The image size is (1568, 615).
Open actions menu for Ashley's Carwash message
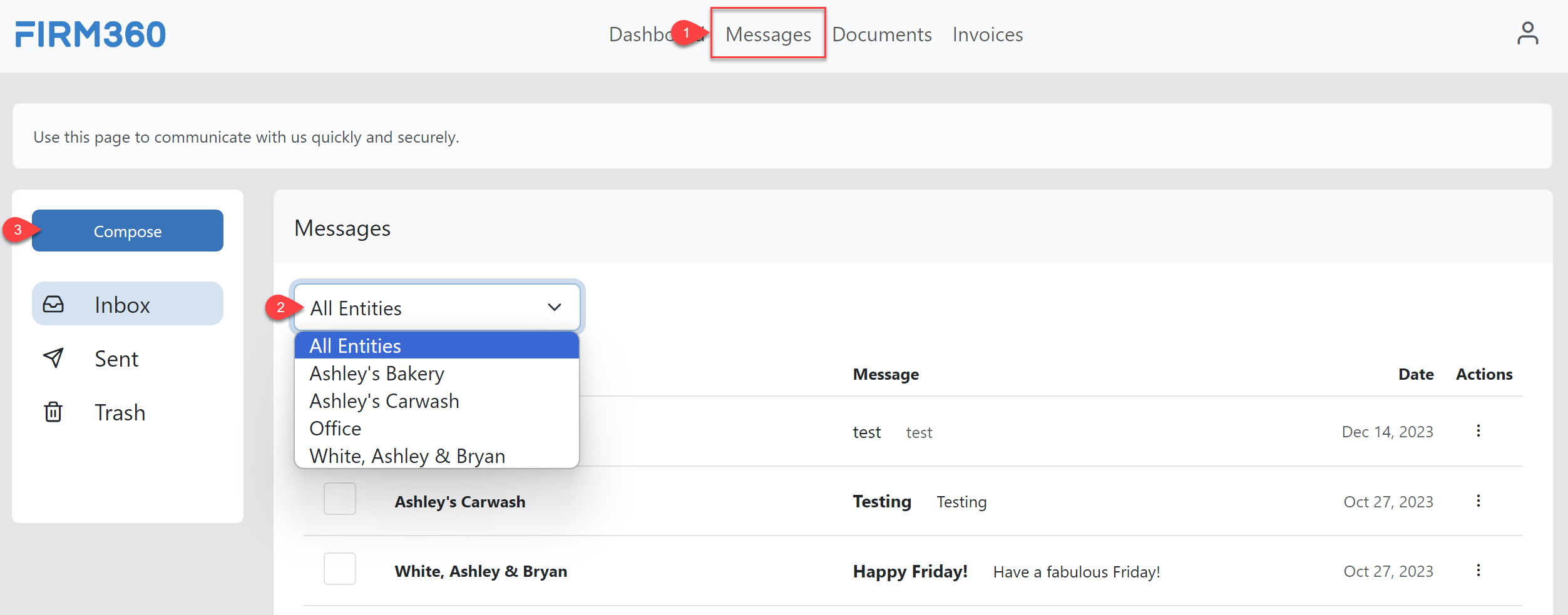(1478, 501)
